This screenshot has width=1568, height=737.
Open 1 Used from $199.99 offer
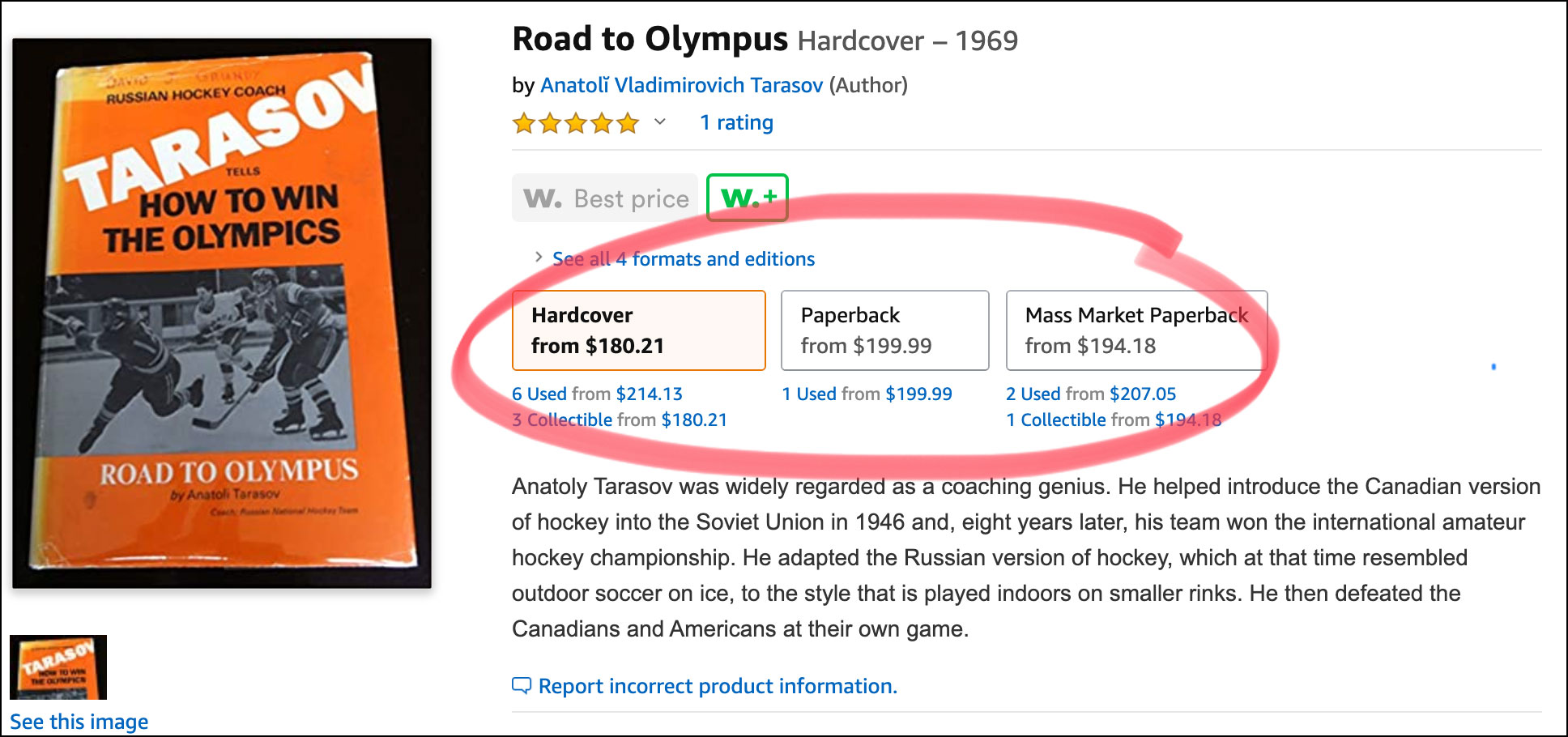[x=867, y=394]
